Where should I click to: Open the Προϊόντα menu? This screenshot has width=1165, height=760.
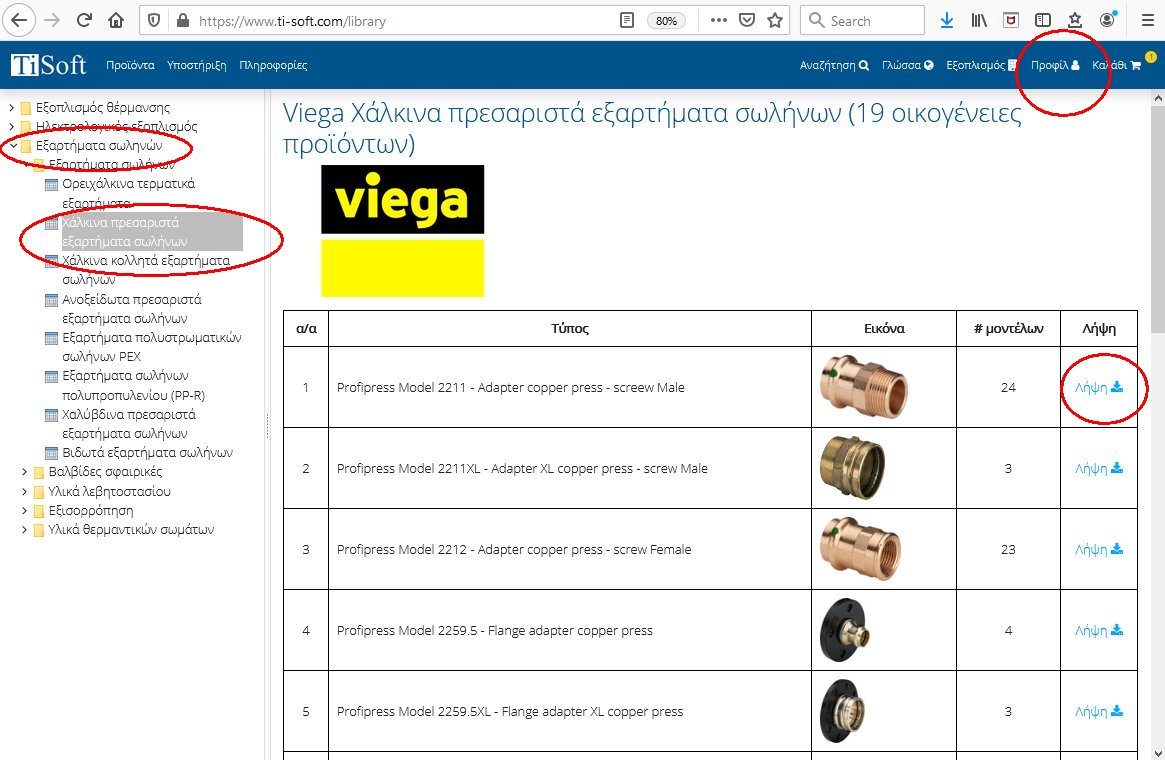coord(130,65)
